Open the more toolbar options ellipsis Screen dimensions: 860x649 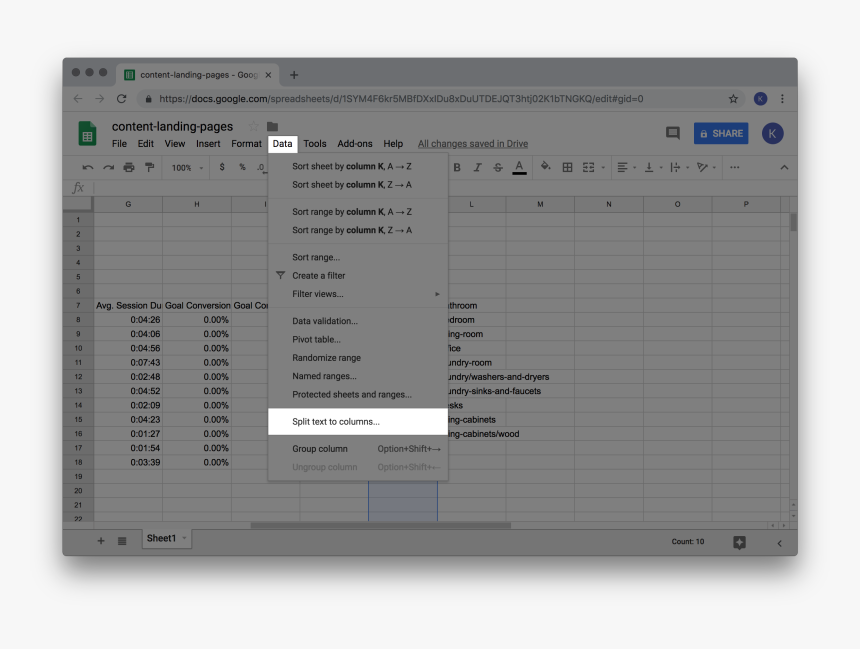[734, 167]
